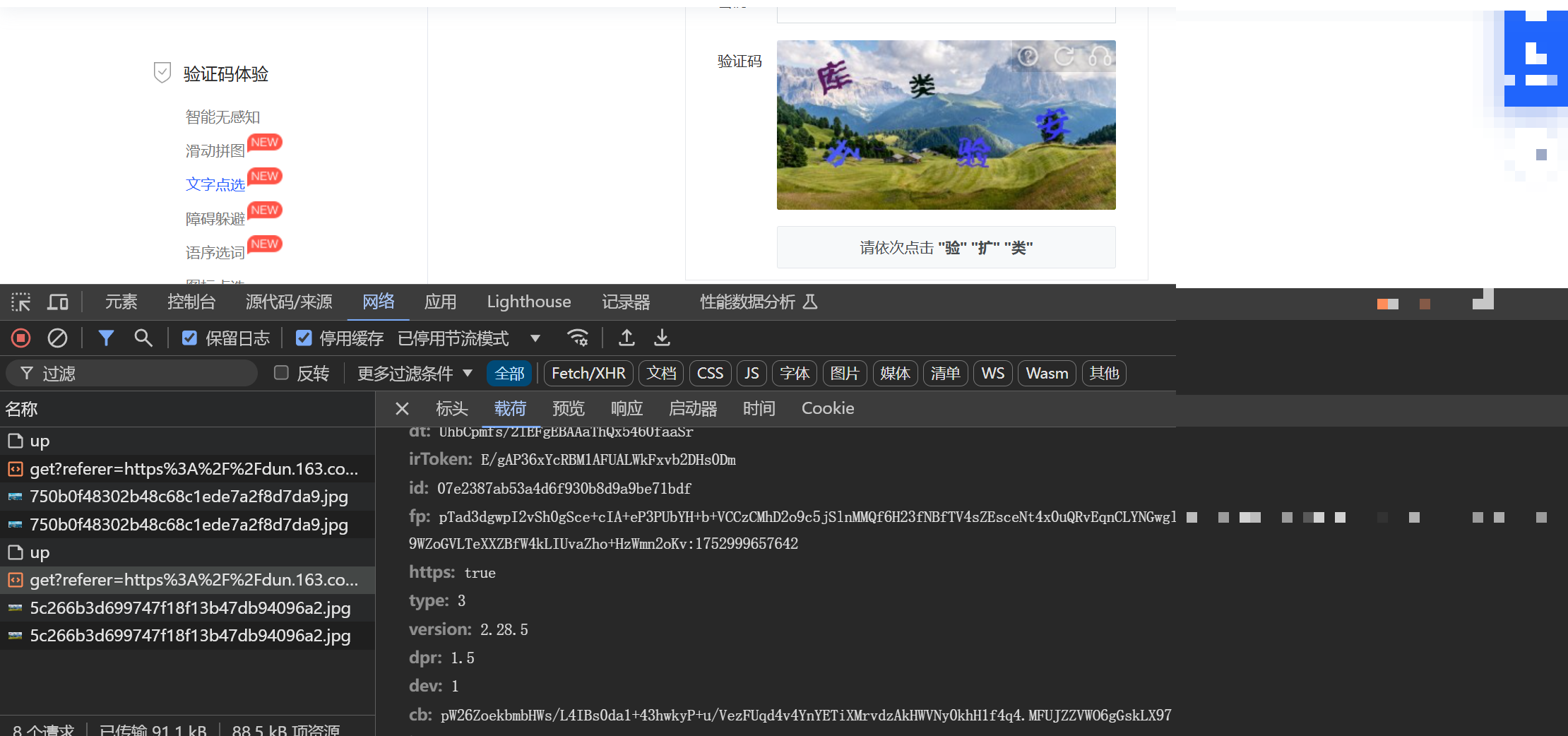Enable the 反转 filter checkbox
This screenshot has width=1568, height=736.
tap(281, 373)
